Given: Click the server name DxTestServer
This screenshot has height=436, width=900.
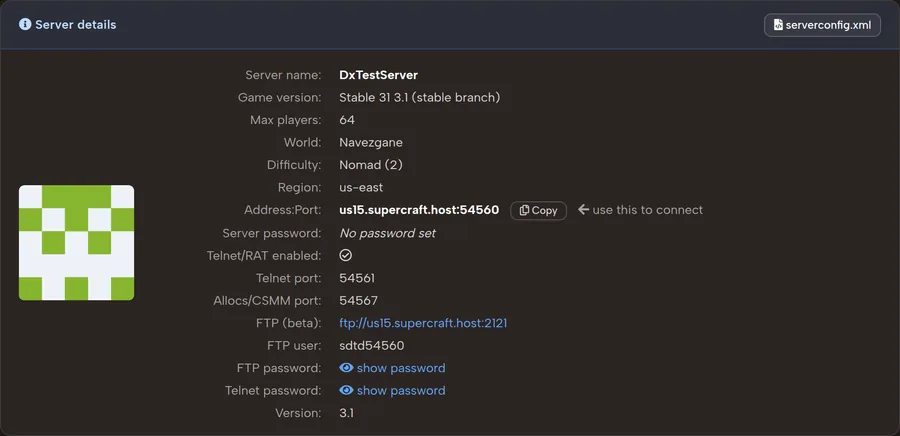Looking at the screenshot, I should [378, 75].
